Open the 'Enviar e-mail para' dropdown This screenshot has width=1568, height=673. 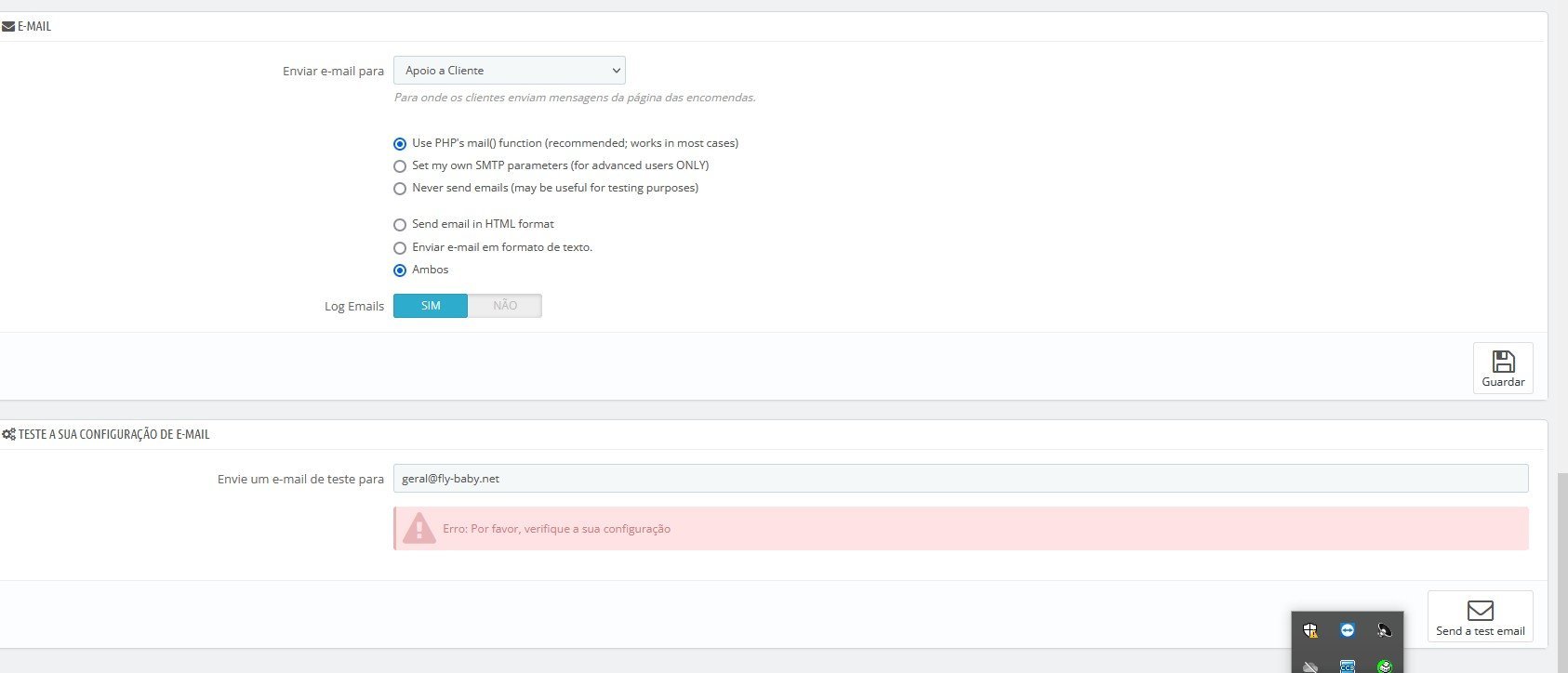(510, 71)
